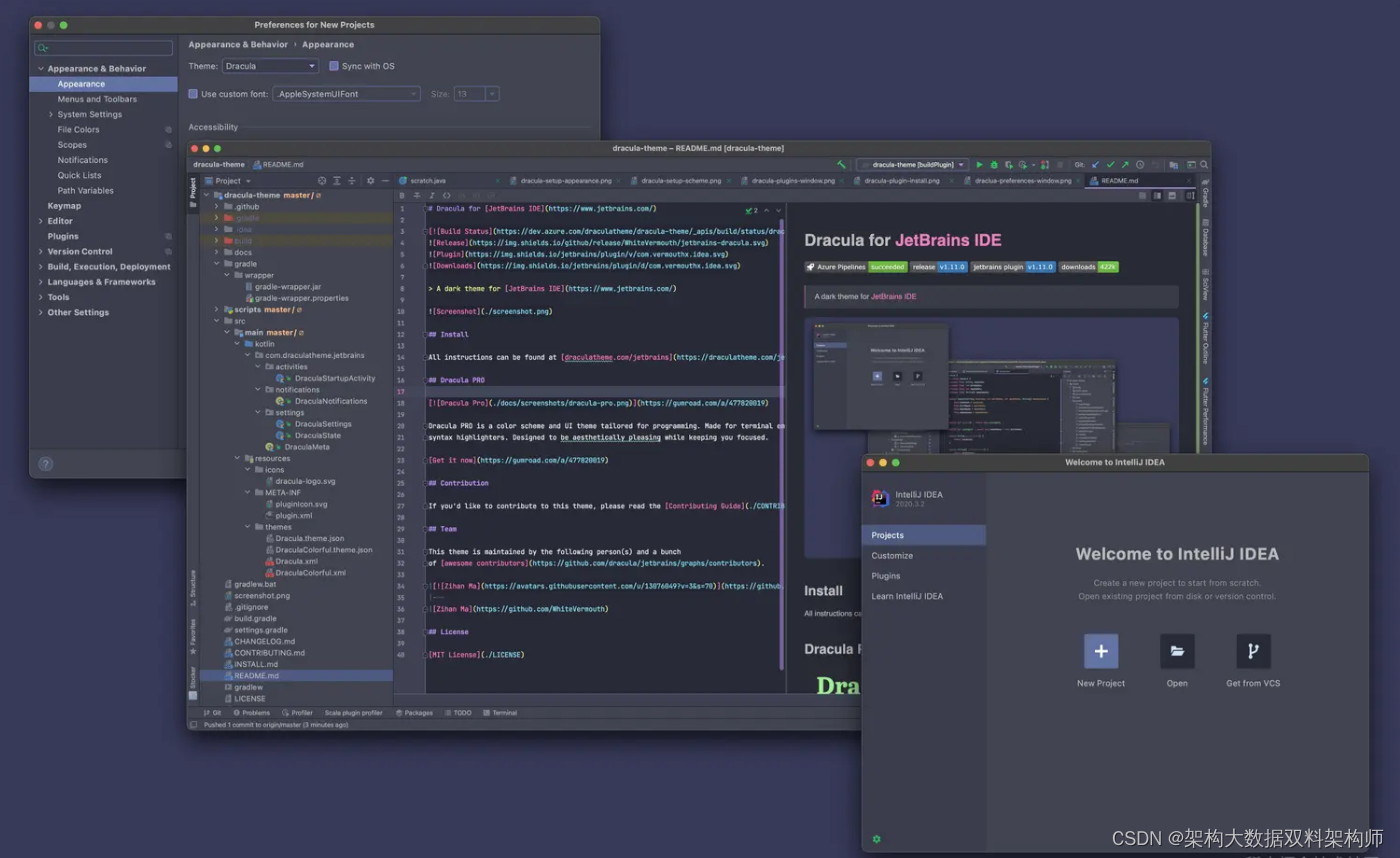
Task: Click the Open folder icon in Welcome window
Action: 1177,651
